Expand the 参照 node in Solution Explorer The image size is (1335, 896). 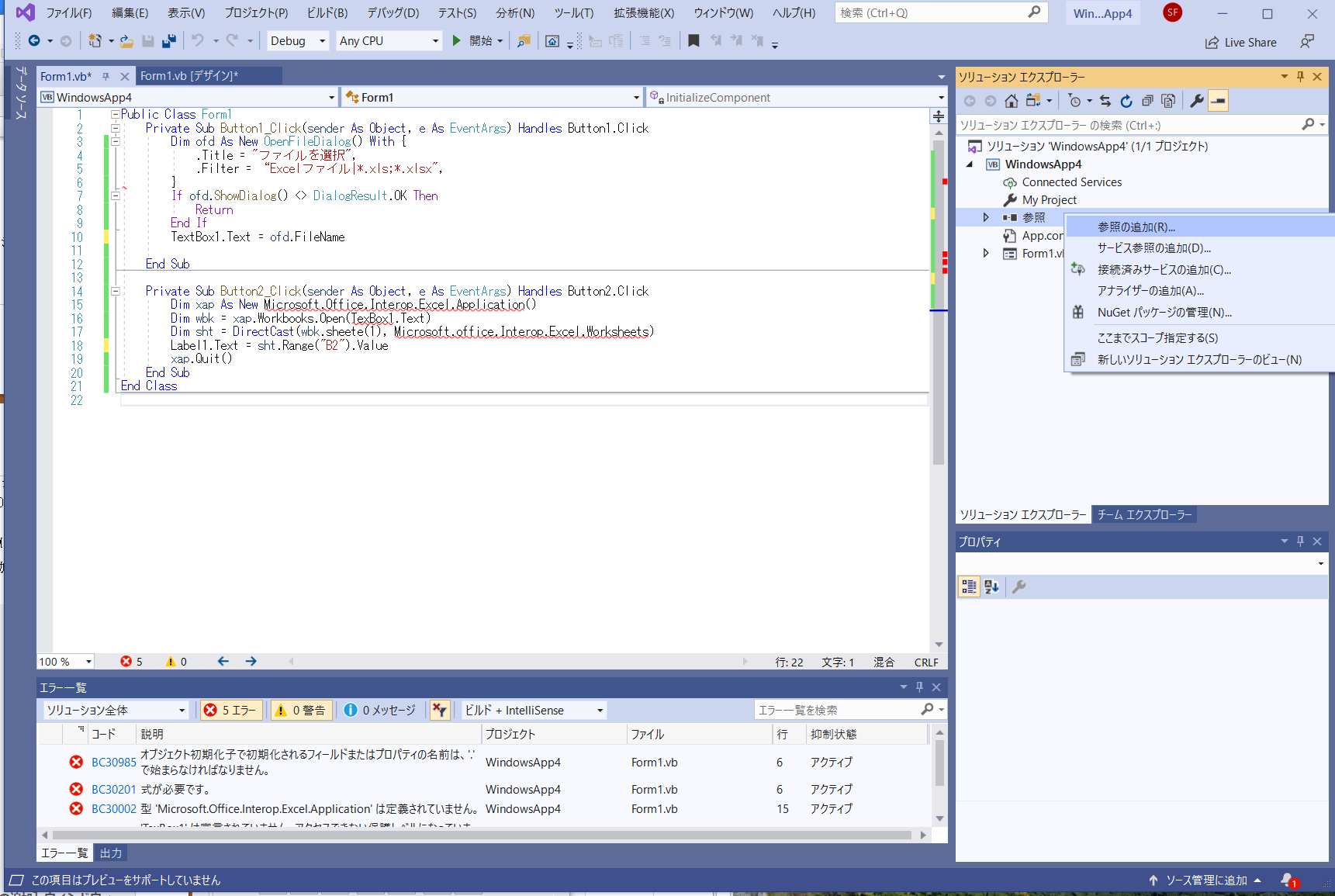pyautogui.click(x=986, y=217)
